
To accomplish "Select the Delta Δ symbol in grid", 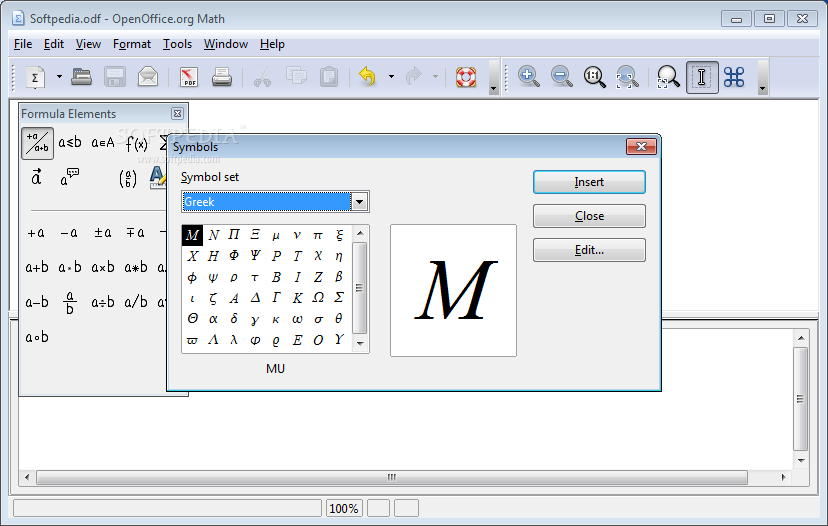I will (x=255, y=298).
